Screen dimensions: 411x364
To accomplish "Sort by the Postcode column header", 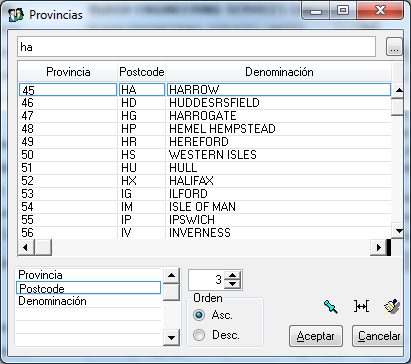I will point(142,72).
